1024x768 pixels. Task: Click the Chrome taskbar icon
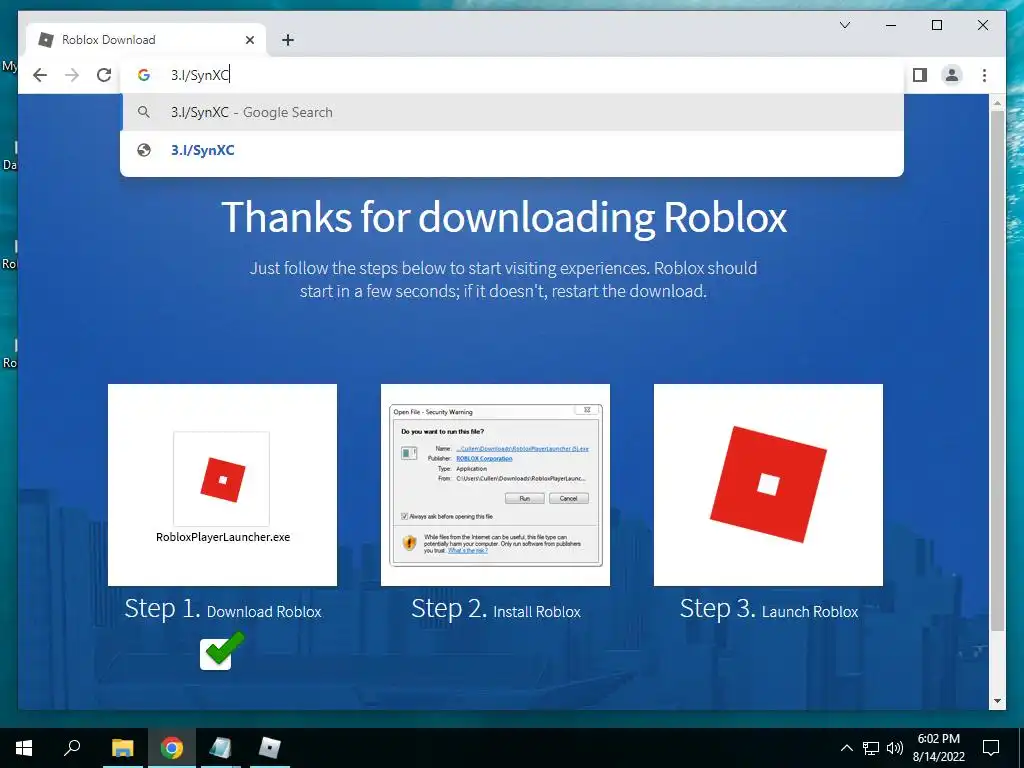click(x=172, y=748)
